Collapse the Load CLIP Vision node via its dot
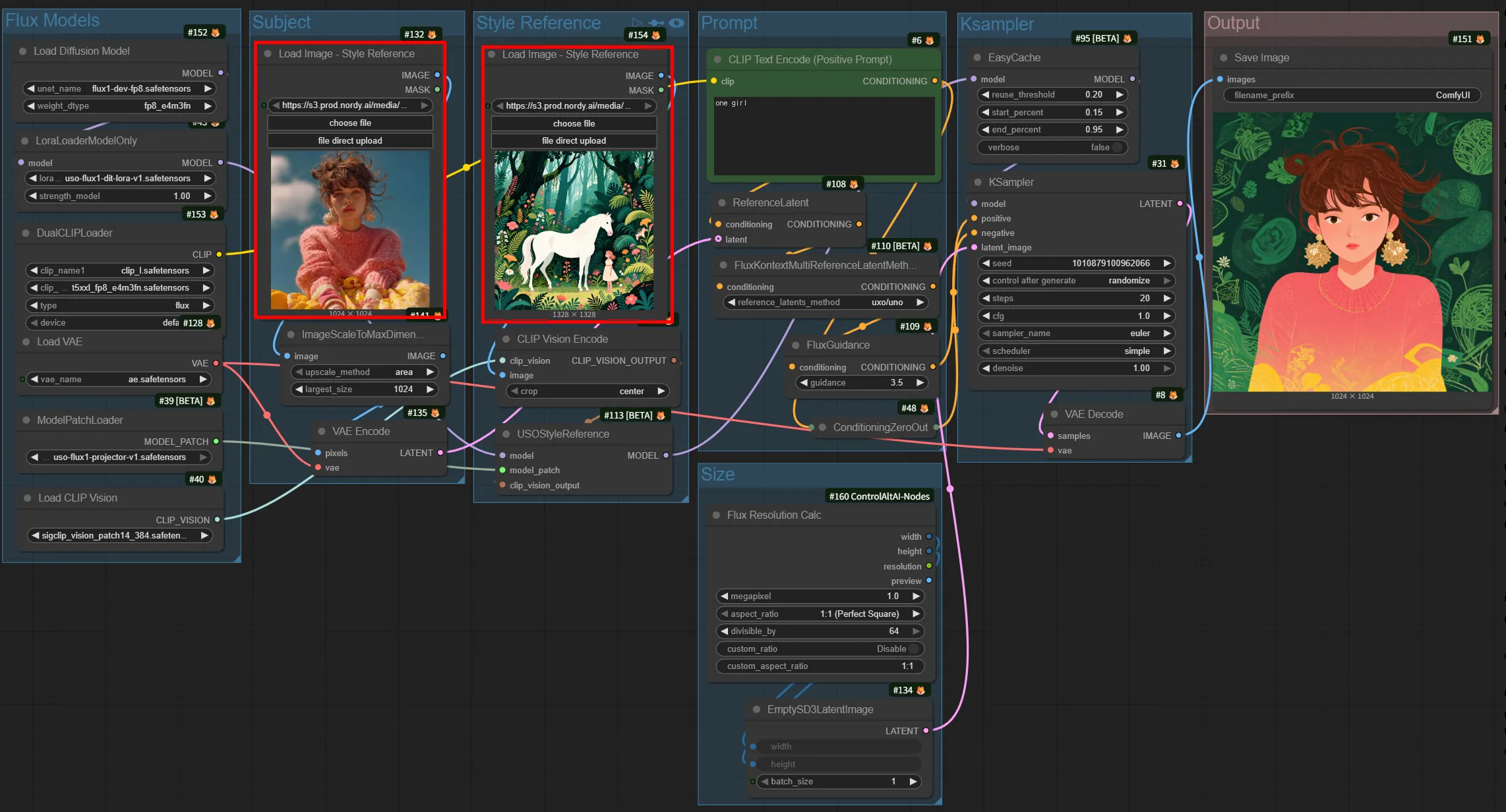1506x812 pixels. tap(27, 498)
